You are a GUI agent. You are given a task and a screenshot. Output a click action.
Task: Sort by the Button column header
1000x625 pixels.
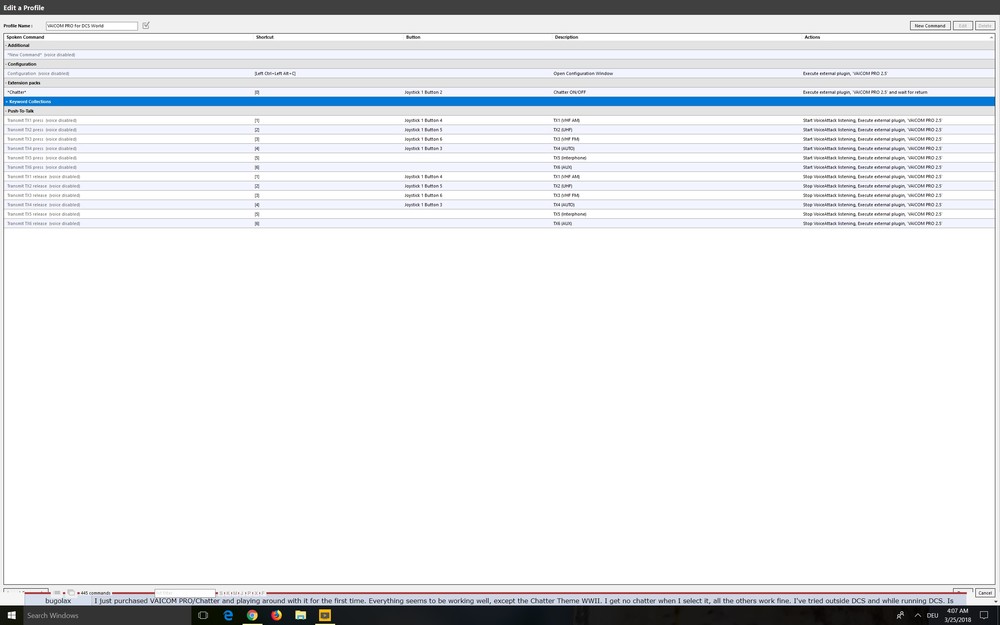tap(413, 37)
